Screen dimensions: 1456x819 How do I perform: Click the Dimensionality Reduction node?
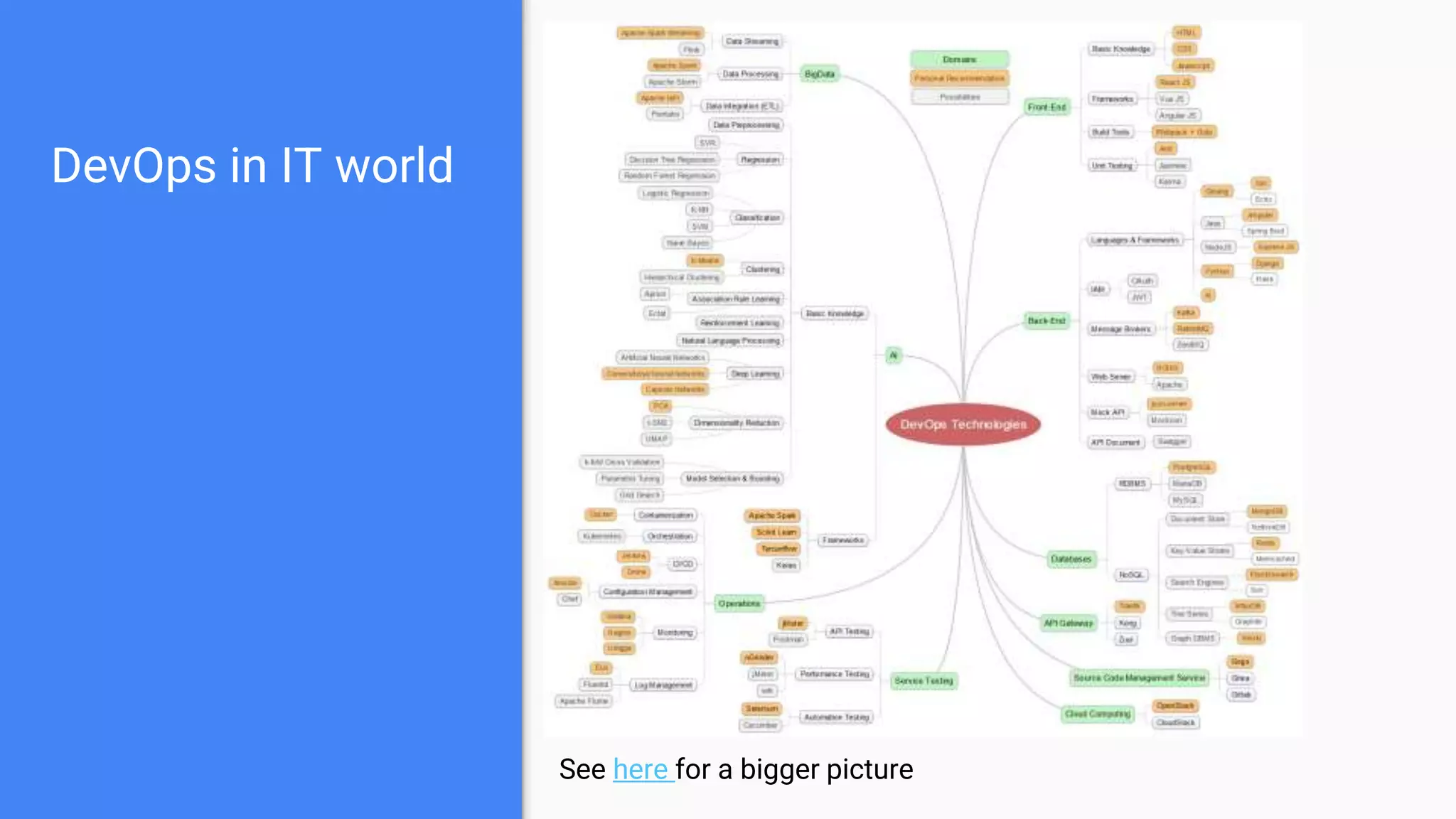pyautogui.click(x=736, y=423)
